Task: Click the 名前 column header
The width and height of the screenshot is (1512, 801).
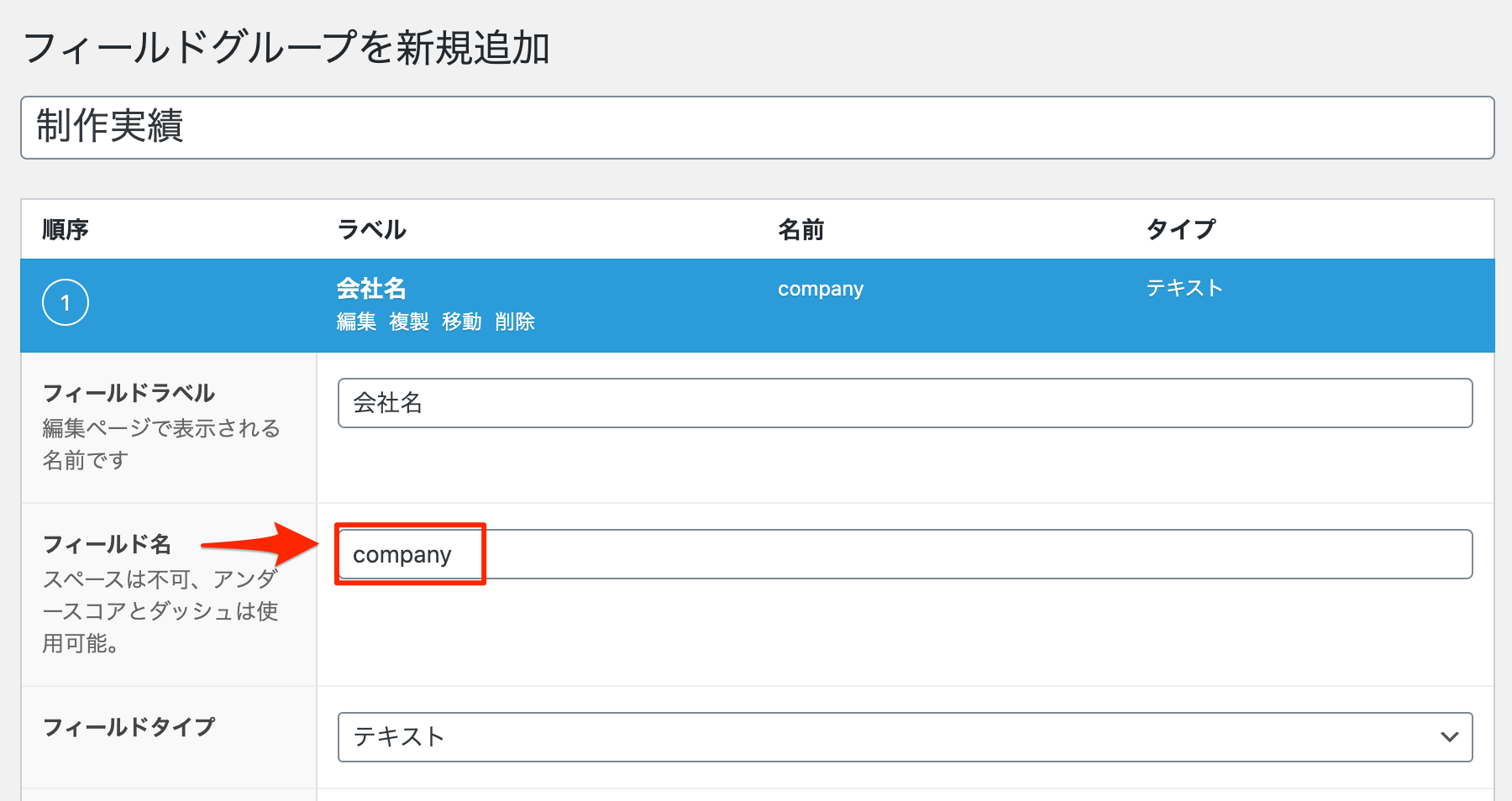Action: [801, 229]
